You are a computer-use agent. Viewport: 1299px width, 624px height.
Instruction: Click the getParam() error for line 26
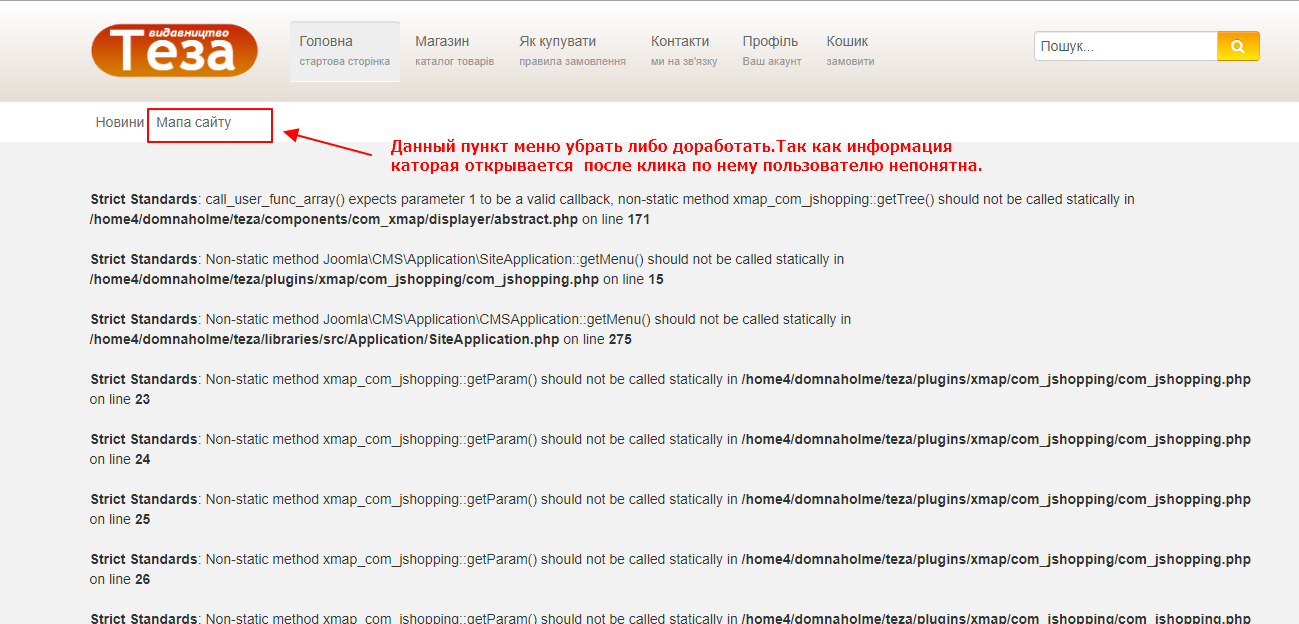point(670,569)
